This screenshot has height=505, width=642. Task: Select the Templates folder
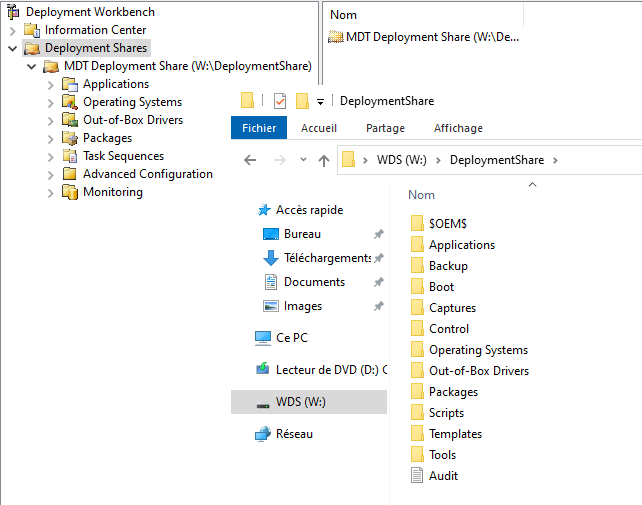pos(446,434)
